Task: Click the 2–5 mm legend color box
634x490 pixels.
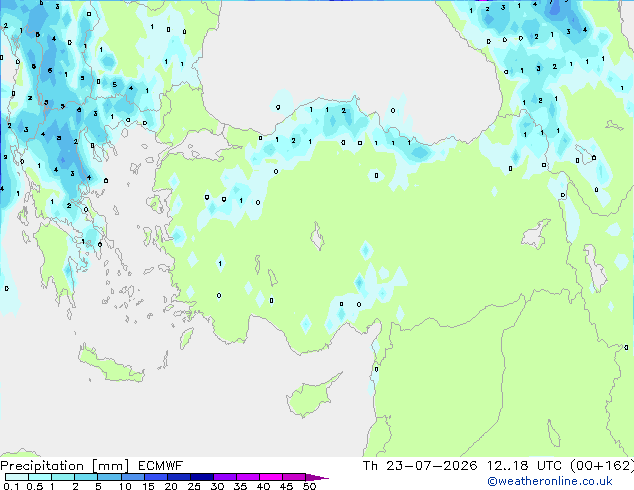Action: click(86, 477)
